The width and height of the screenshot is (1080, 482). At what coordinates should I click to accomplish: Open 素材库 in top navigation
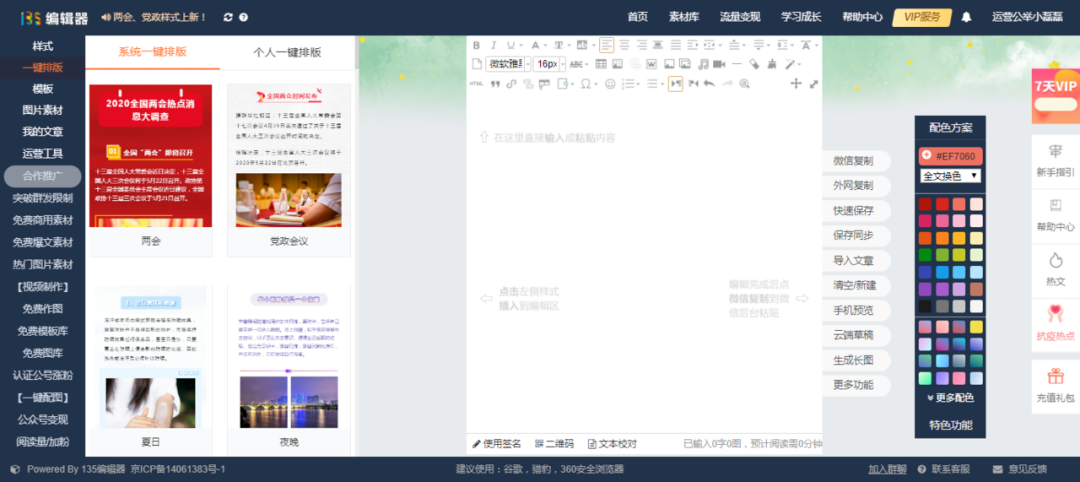pyautogui.click(x=684, y=17)
